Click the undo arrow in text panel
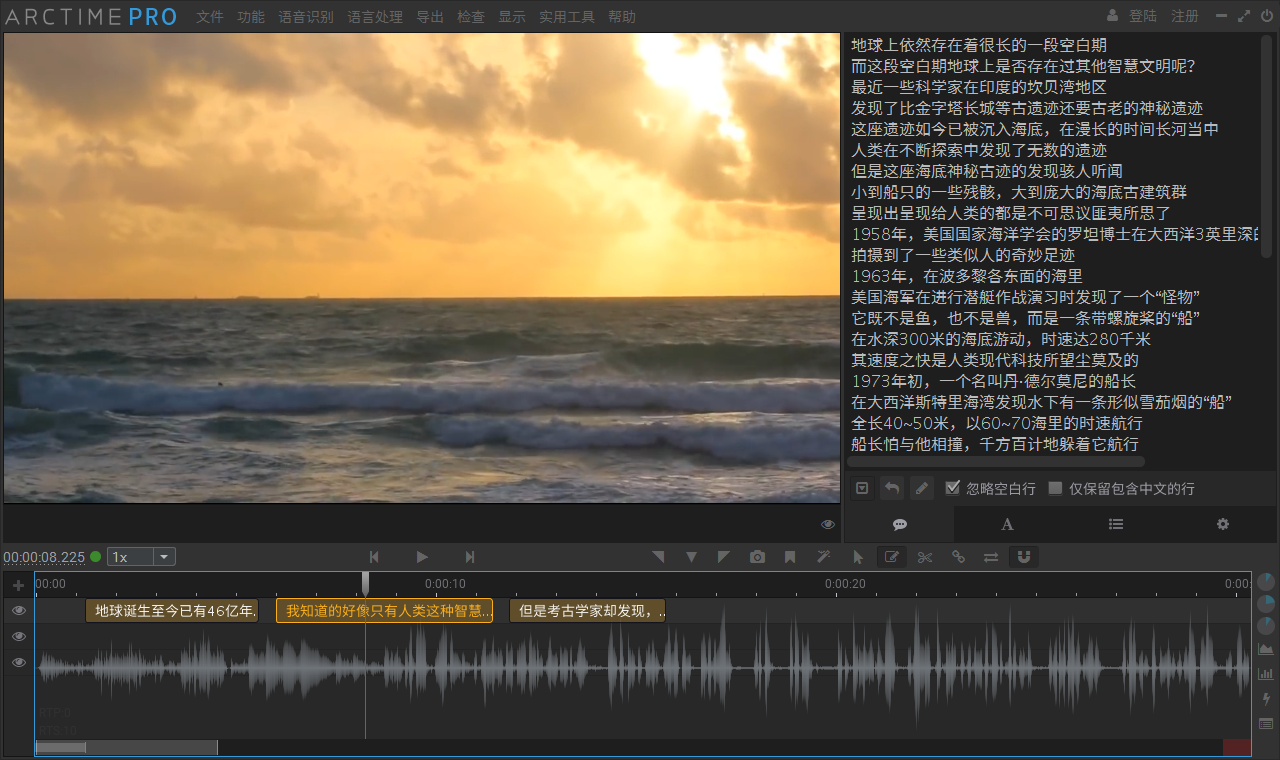Viewport: 1280px width, 760px height. (x=892, y=488)
